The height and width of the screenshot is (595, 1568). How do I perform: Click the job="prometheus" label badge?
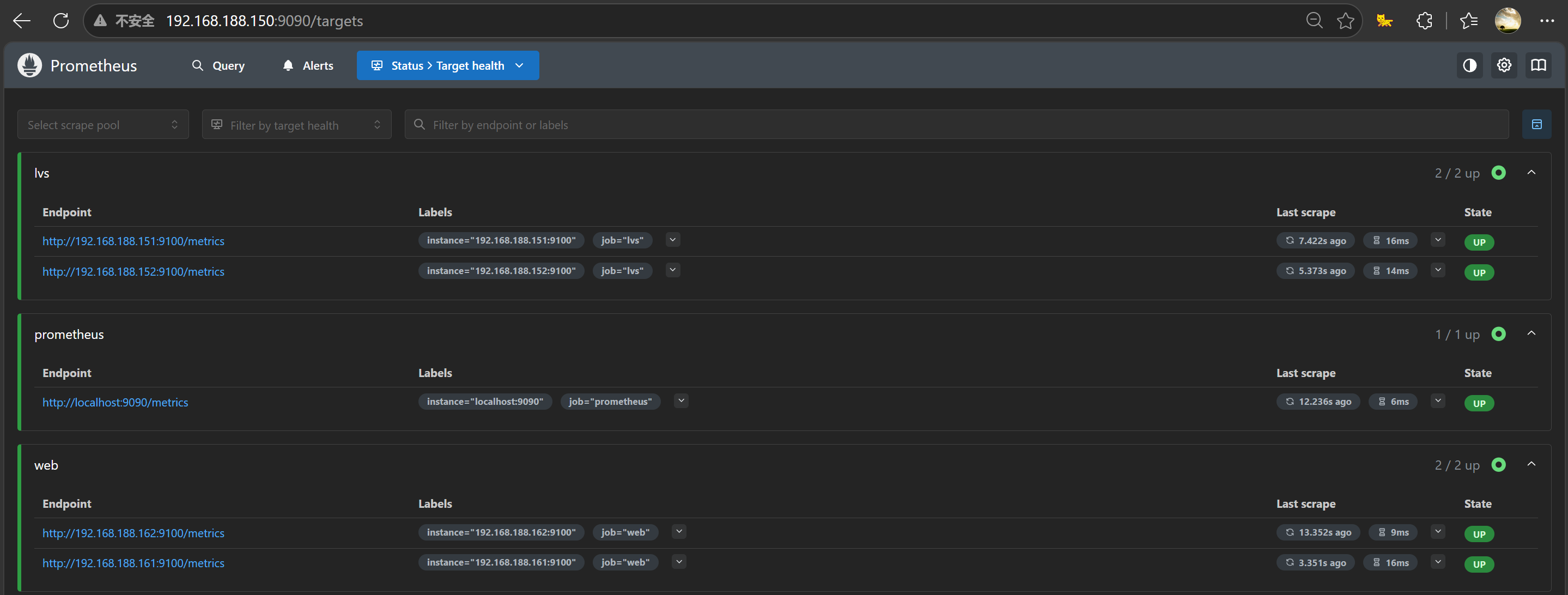tap(611, 402)
